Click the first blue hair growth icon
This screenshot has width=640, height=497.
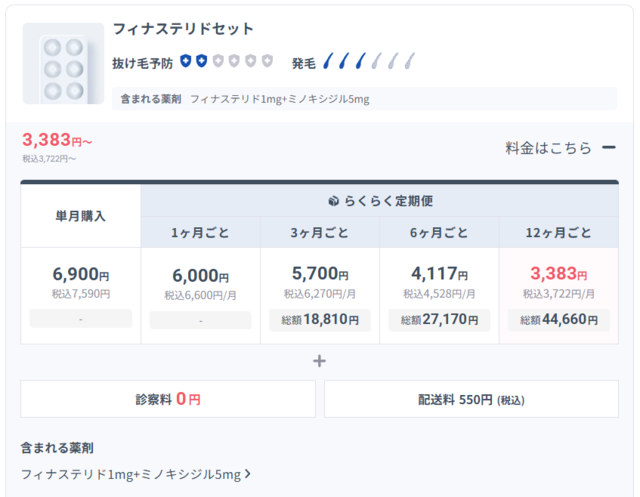327,62
